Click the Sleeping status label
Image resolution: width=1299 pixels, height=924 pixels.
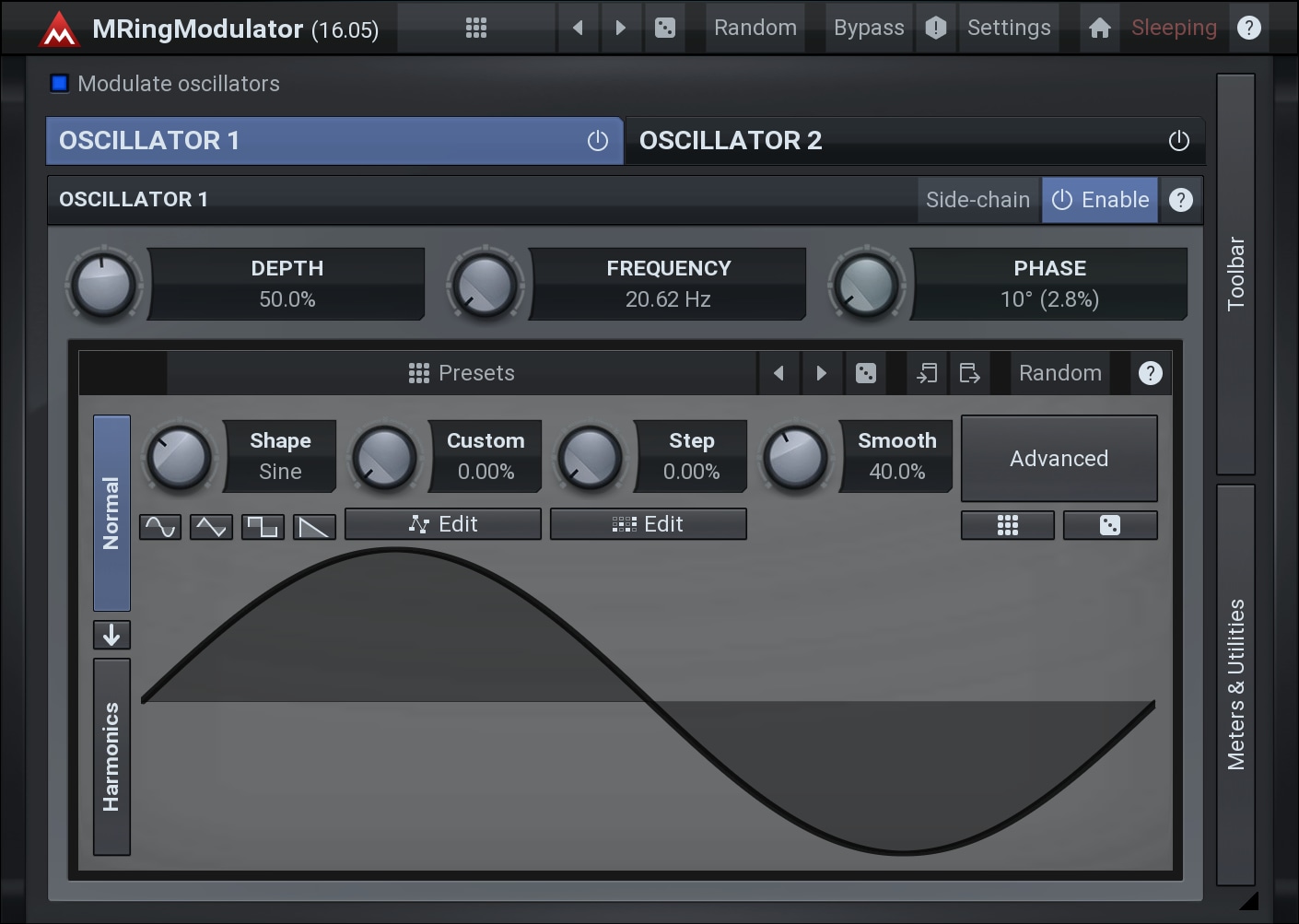[x=1174, y=28]
